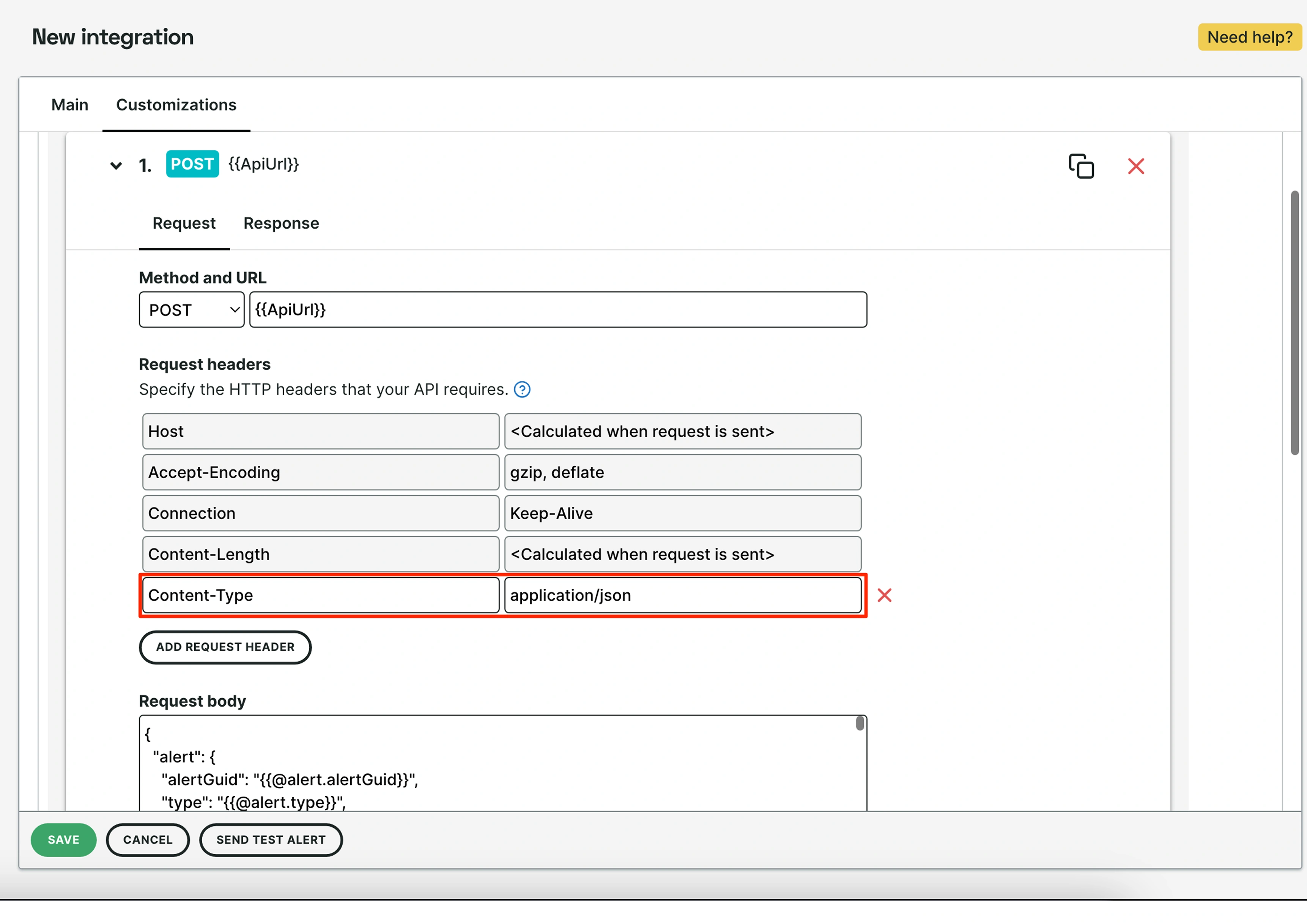Open the Response tab
Viewport: 1307px width, 924px height.
(281, 223)
